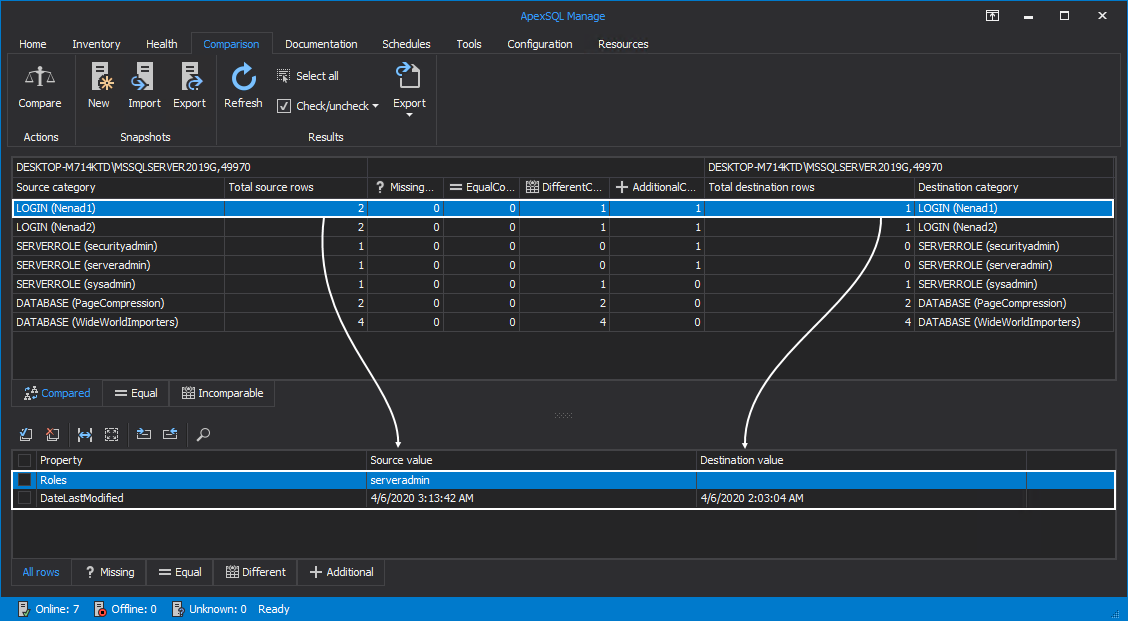Click the Source category column header

(x=119, y=187)
